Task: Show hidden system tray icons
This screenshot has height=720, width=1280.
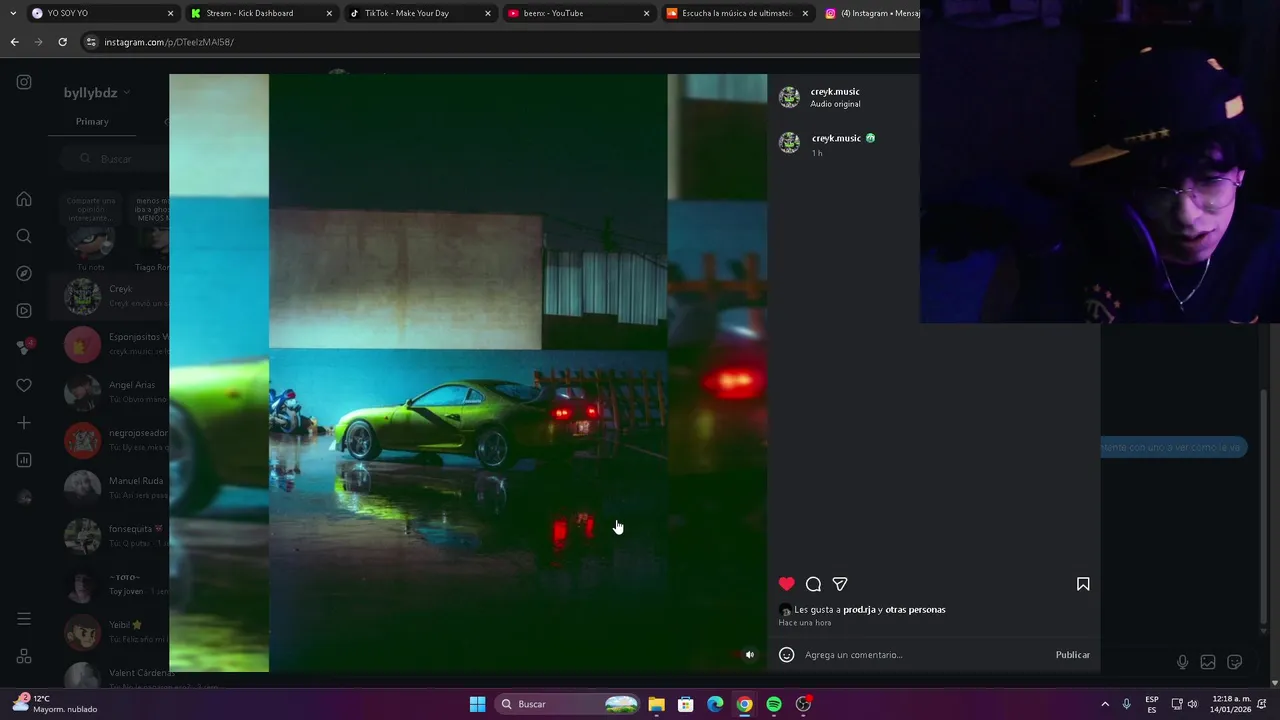Action: click(x=1104, y=704)
